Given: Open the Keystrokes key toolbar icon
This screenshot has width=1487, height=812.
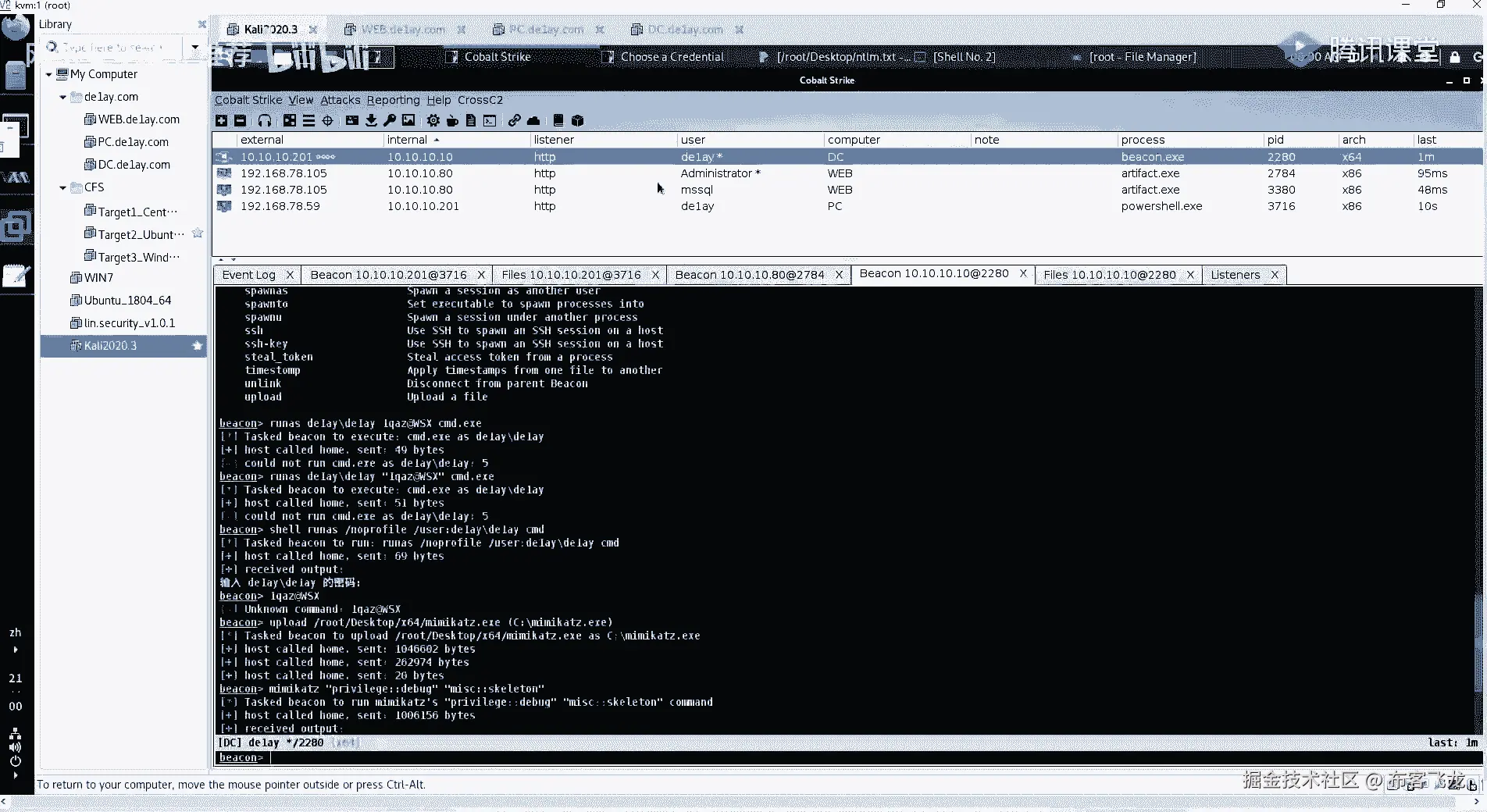Looking at the screenshot, I should click(x=390, y=120).
